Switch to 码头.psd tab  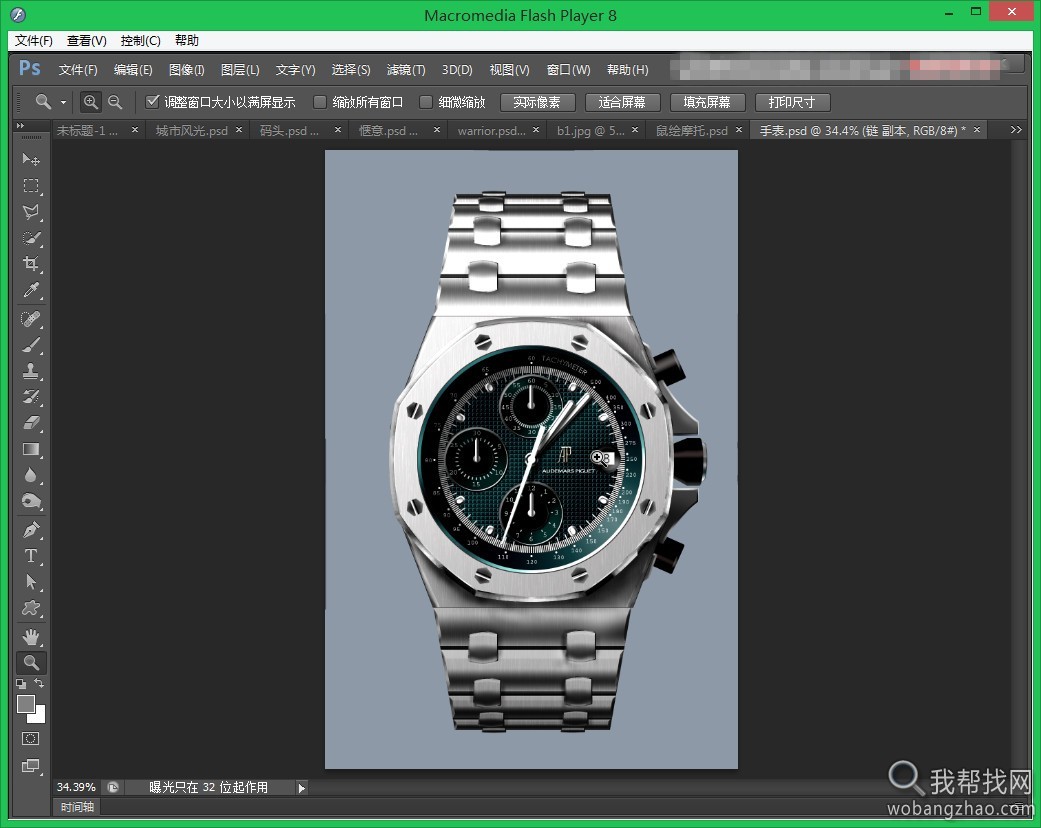[289, 131]
